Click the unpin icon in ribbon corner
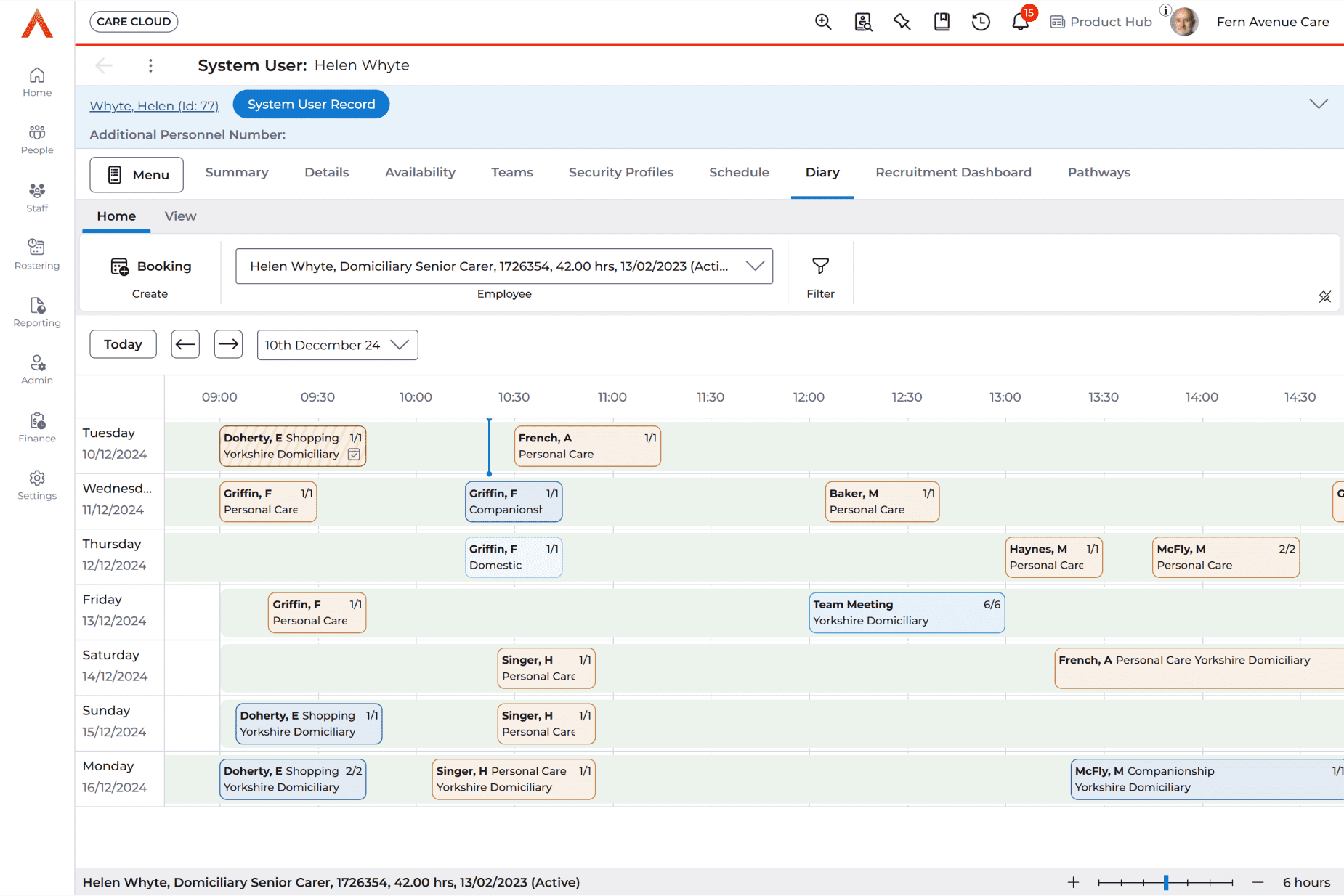Screen dimensions: 1344x896 tap(1324, 296)
